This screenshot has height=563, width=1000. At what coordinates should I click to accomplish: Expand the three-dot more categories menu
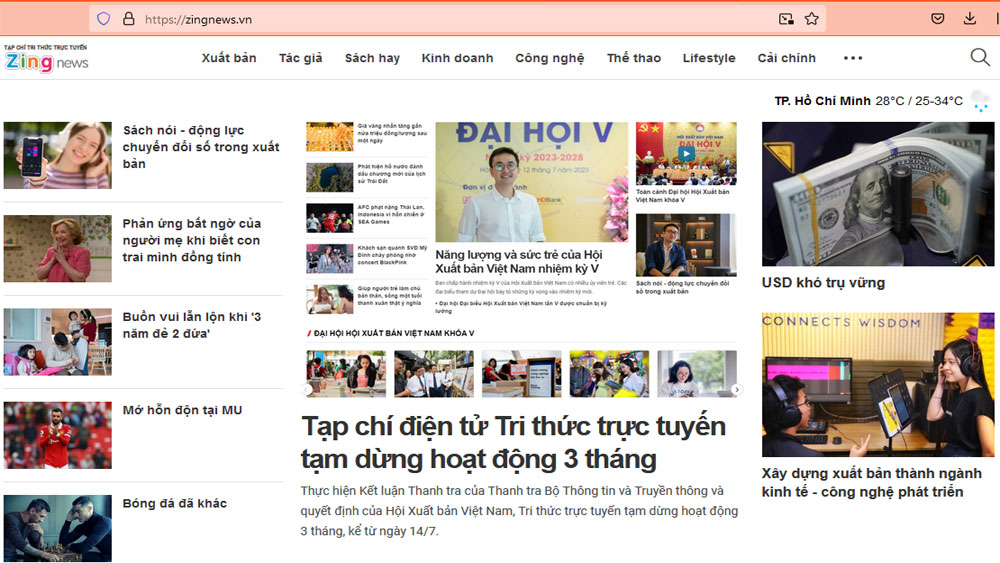tap(853, 58)
